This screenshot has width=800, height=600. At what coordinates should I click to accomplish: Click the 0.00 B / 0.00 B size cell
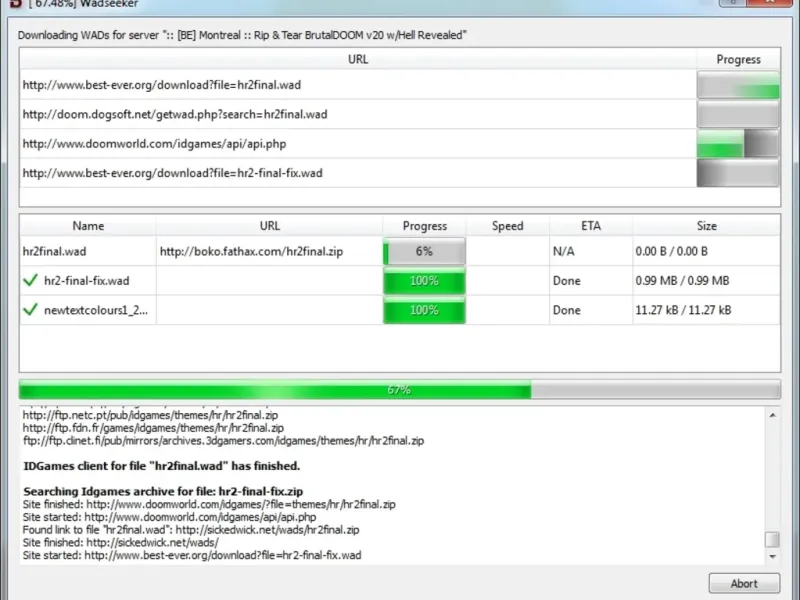click(707, 251)
